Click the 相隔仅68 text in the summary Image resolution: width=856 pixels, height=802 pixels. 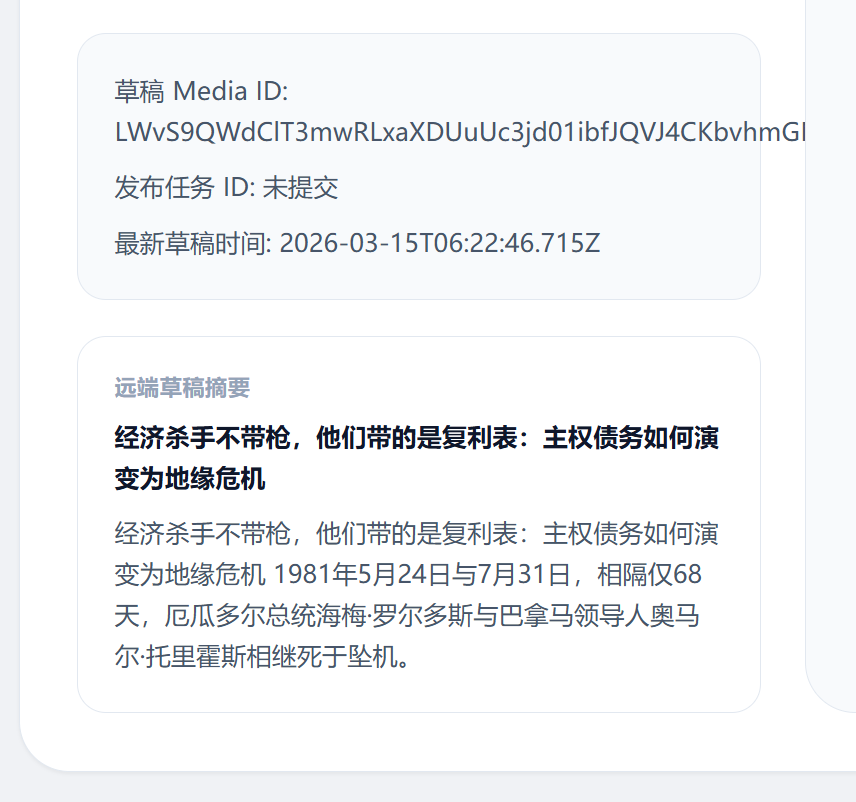[x=649, y=574]
